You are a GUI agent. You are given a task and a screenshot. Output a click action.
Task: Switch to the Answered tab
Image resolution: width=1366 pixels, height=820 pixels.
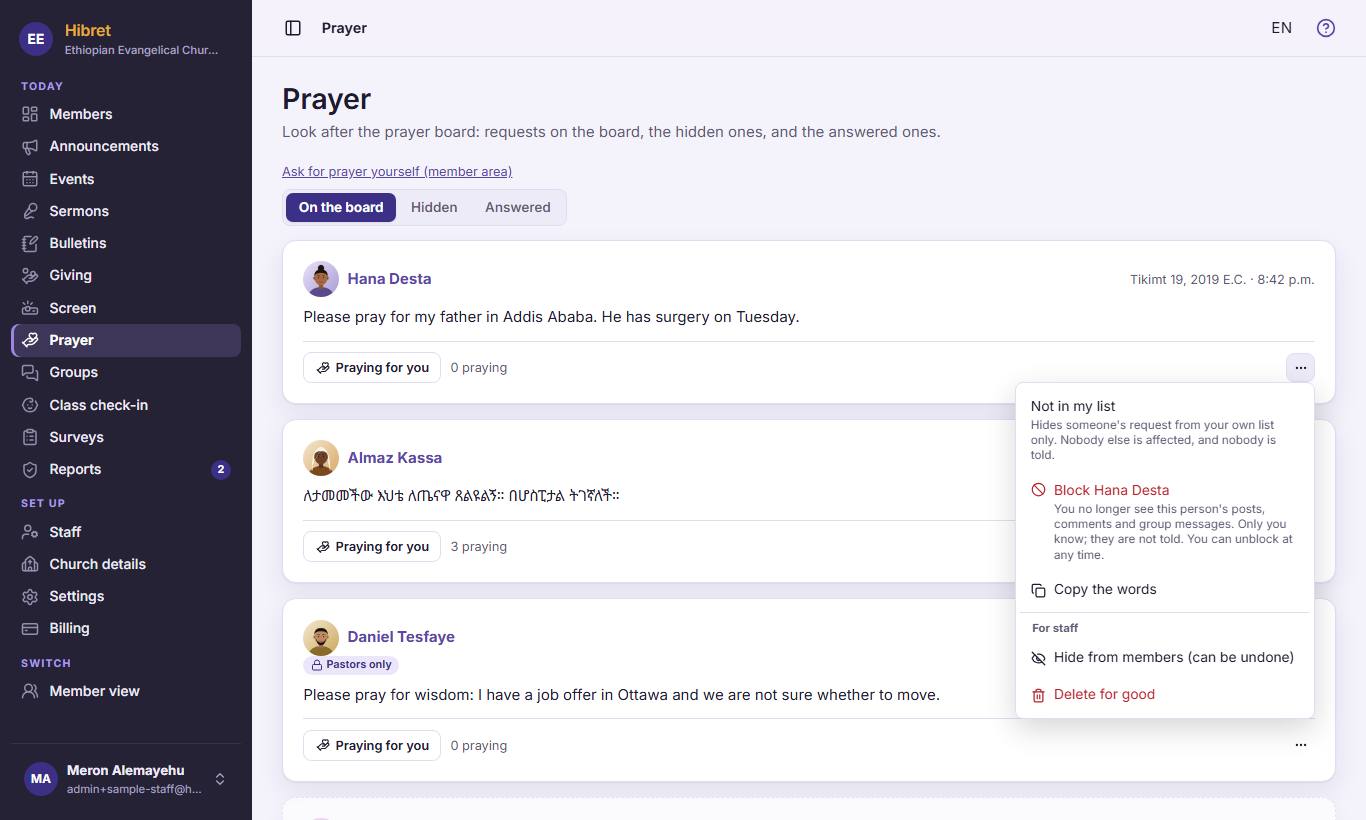coord(518,207)
